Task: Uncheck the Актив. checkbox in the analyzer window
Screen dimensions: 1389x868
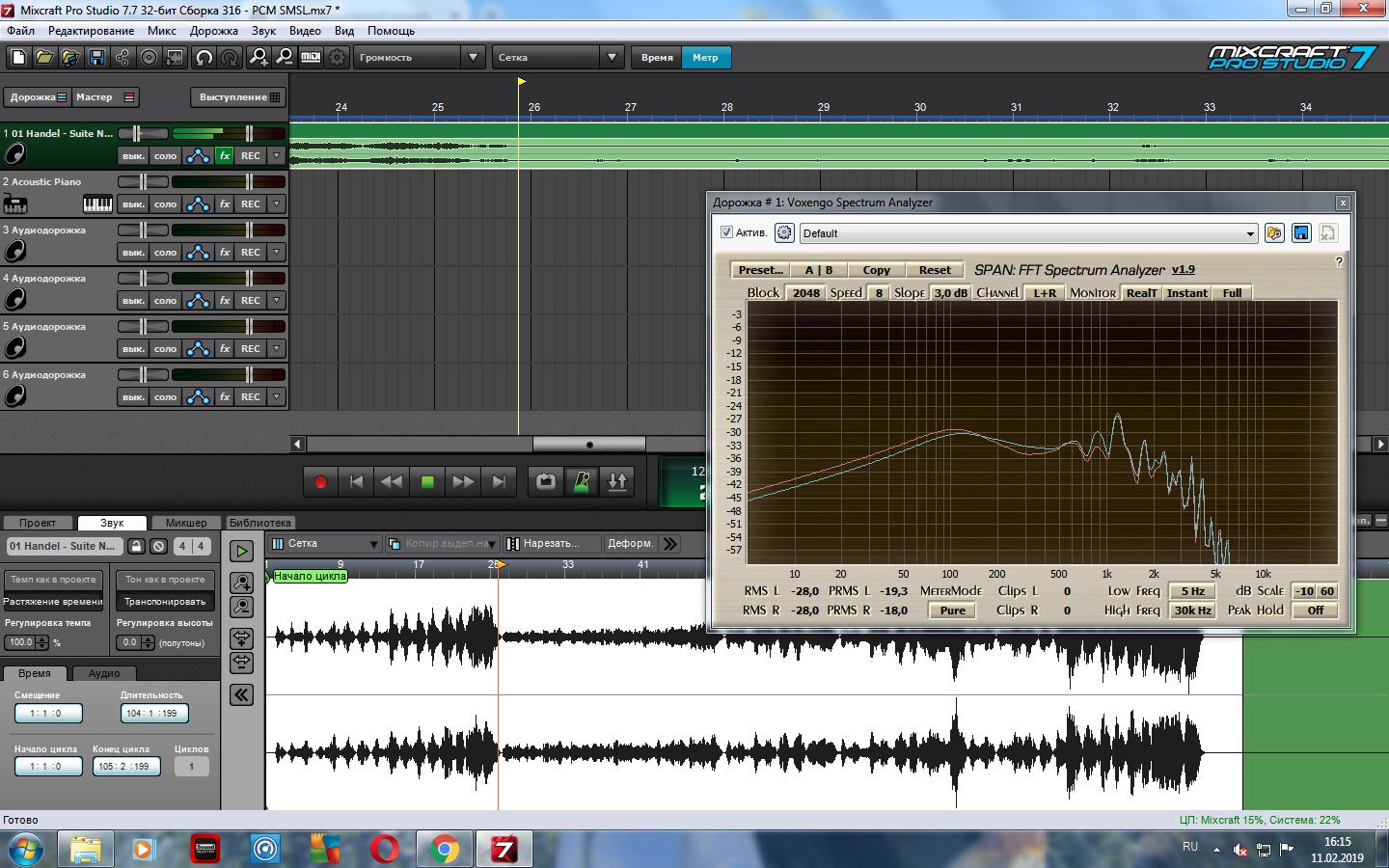Action: 726,232
